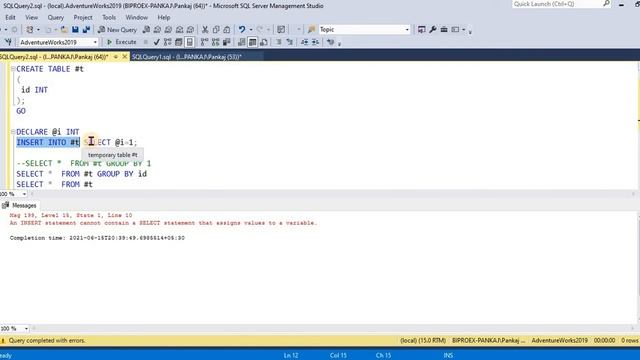
Task: Toggle Include Actual Execution Plan
Action: pyautogui.click(x=204, y=42)
